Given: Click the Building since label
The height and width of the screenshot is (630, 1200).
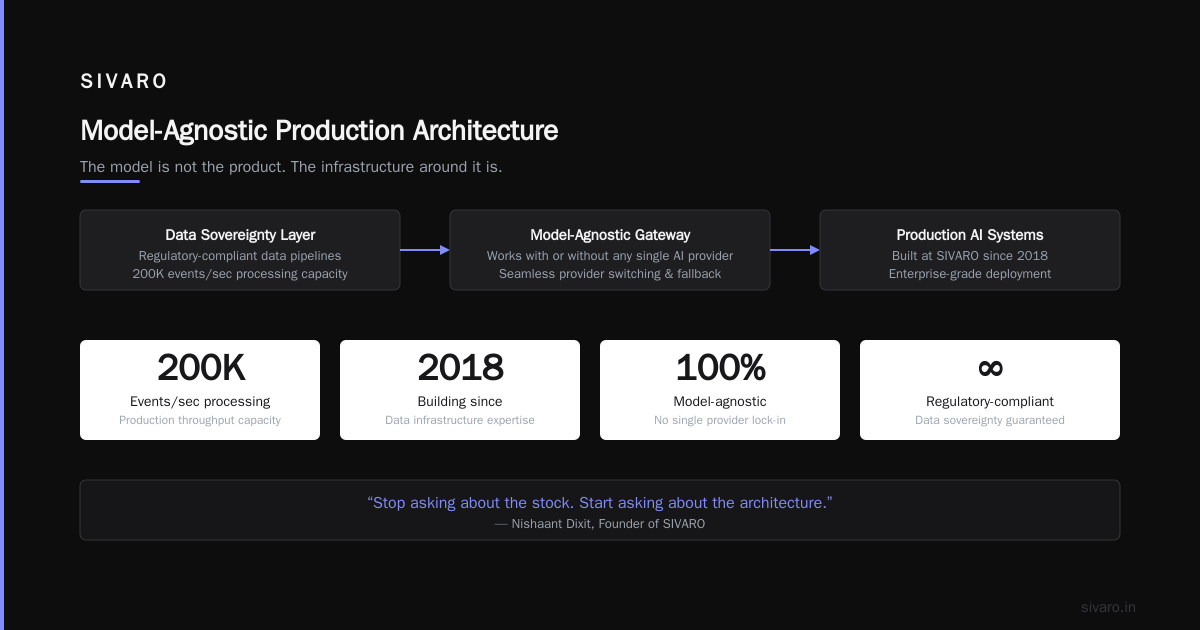Looking at the screenshot, I should point(460,401).
